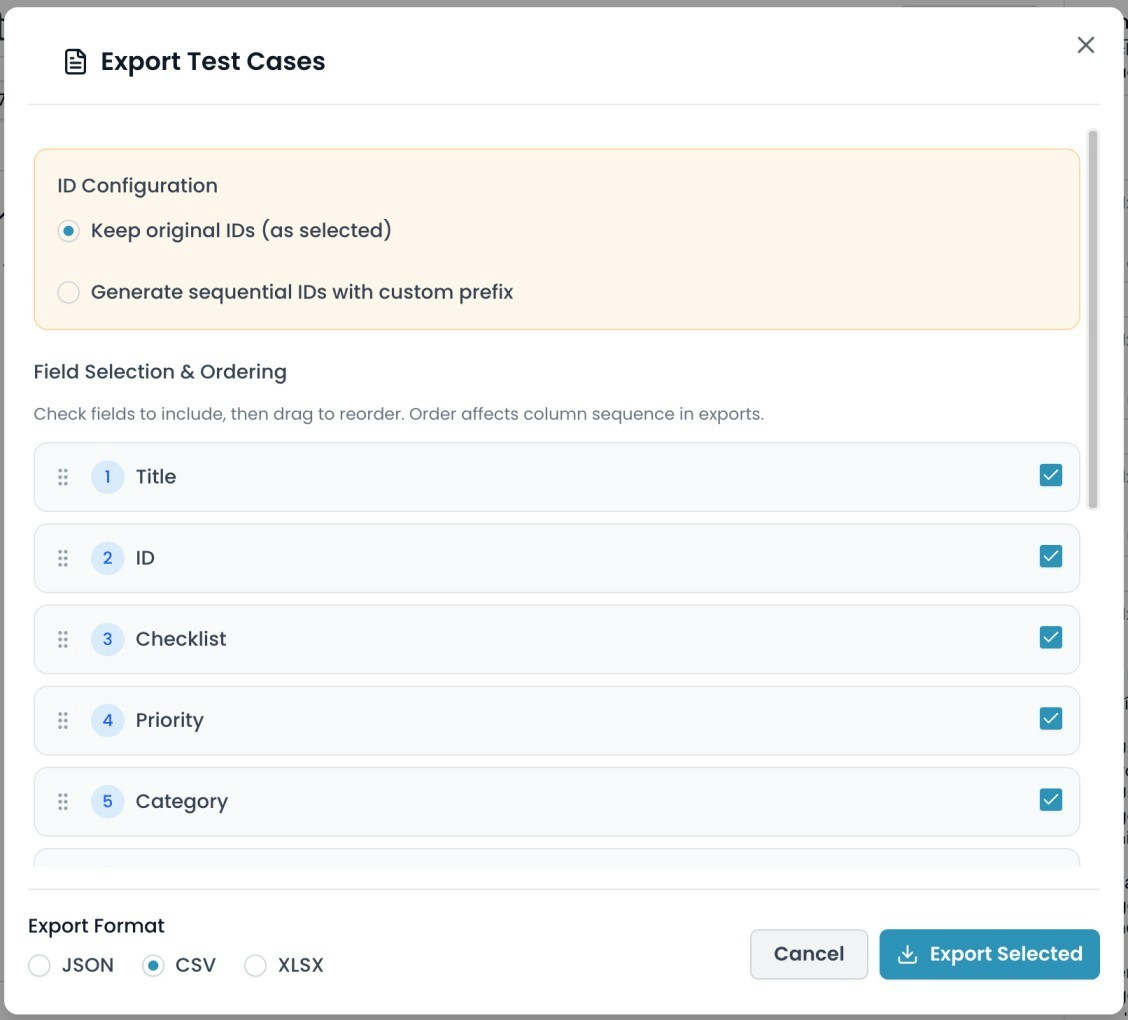Click the drag handle for the Checklist row
This screenshot has height=1020, width=1128.
coord(63,639)
